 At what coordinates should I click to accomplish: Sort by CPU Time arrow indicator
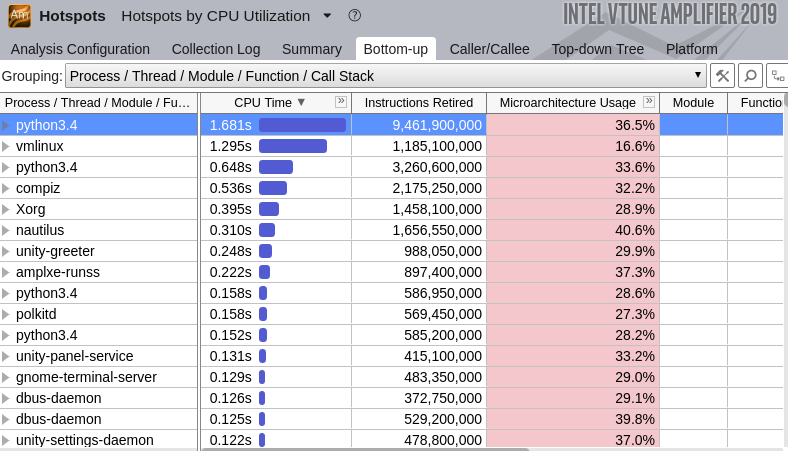301,102
